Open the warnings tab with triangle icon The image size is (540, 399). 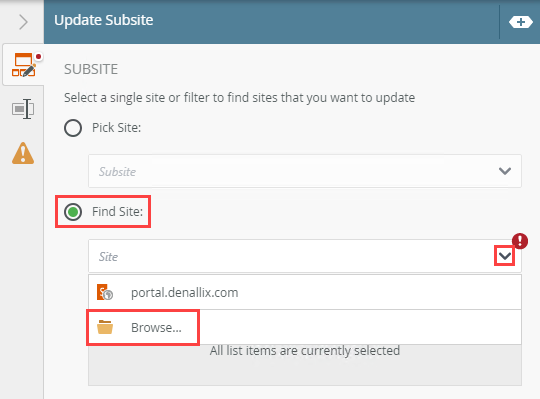point(23,153)
